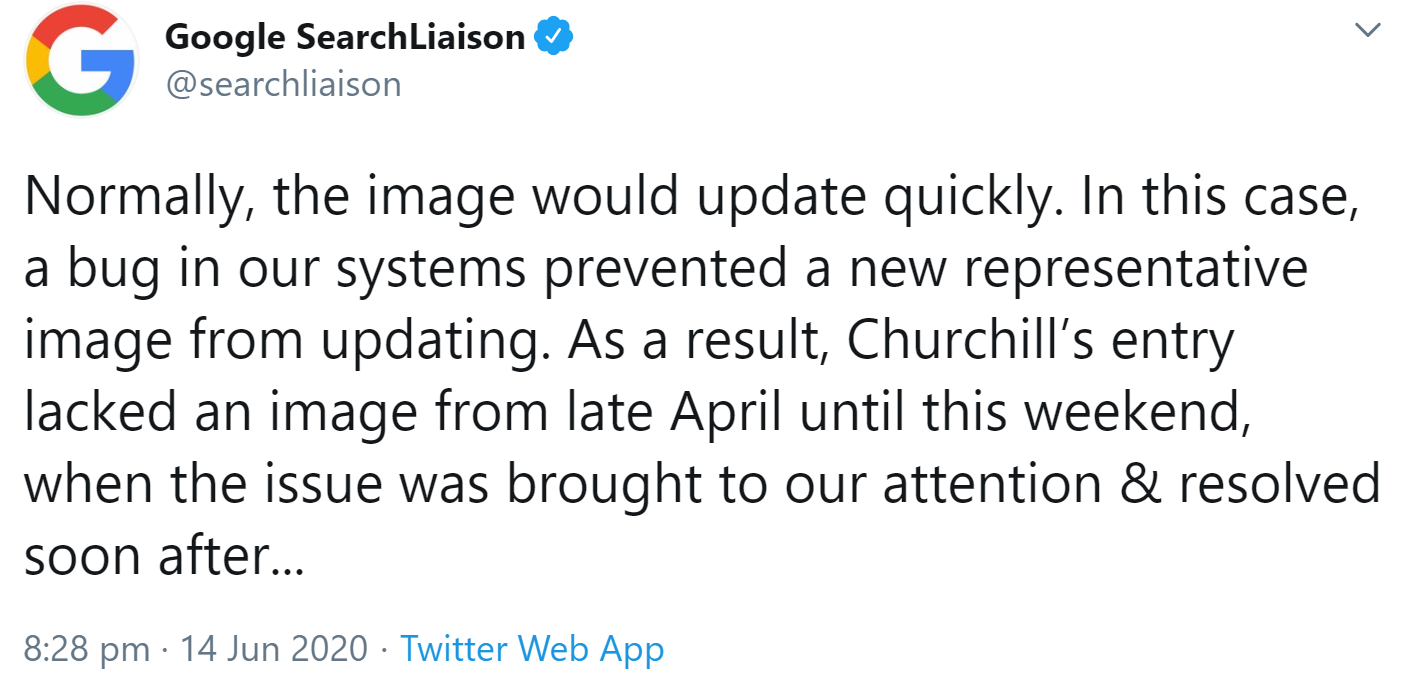The image size is (1412, 687).
Task: Click the Google SearchLiaison profile picture
Action: click(80, 60)
